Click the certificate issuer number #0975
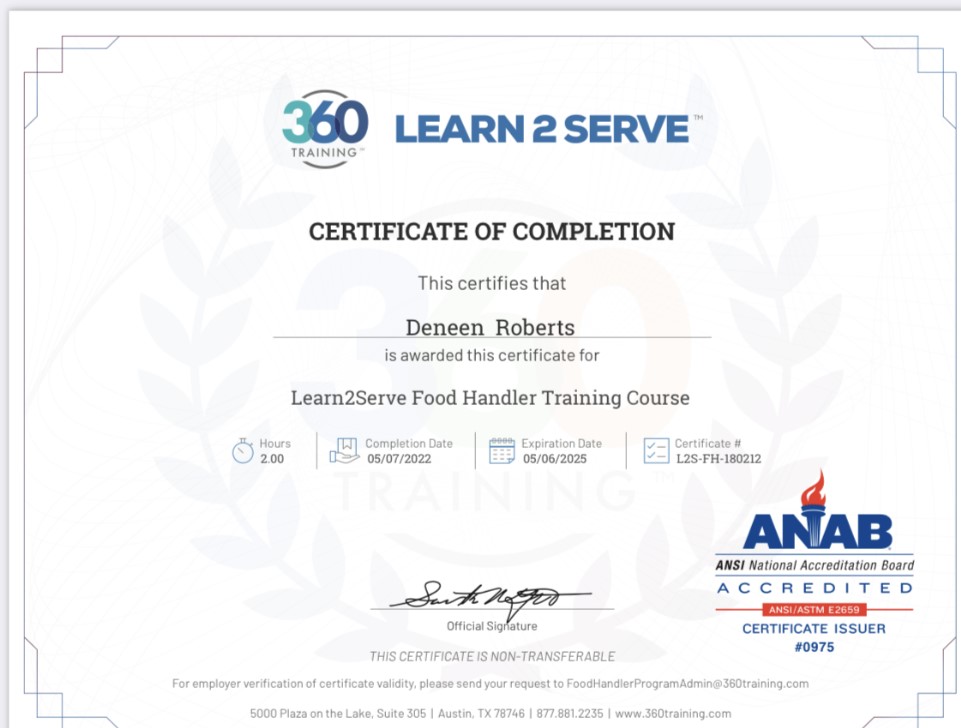 [813, 647]
